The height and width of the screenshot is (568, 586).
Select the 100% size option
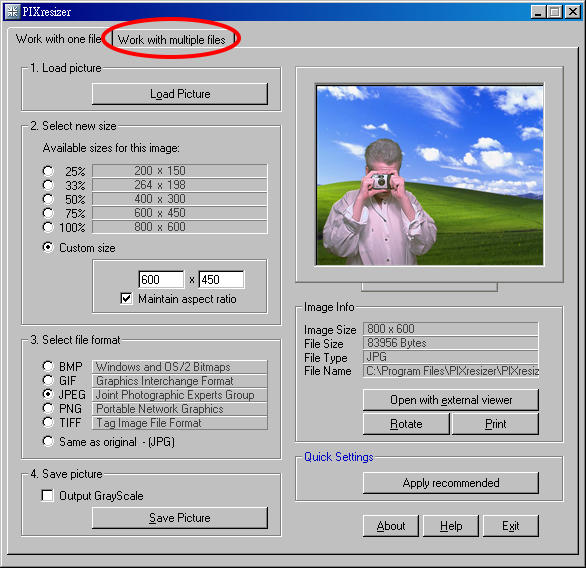[x=48, y=227]
